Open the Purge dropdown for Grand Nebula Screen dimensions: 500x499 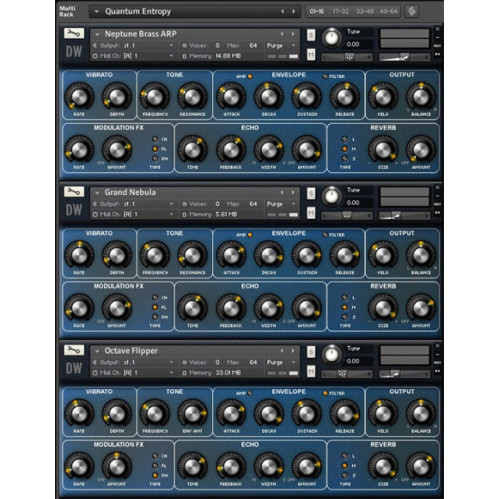(x=293, y=204)
